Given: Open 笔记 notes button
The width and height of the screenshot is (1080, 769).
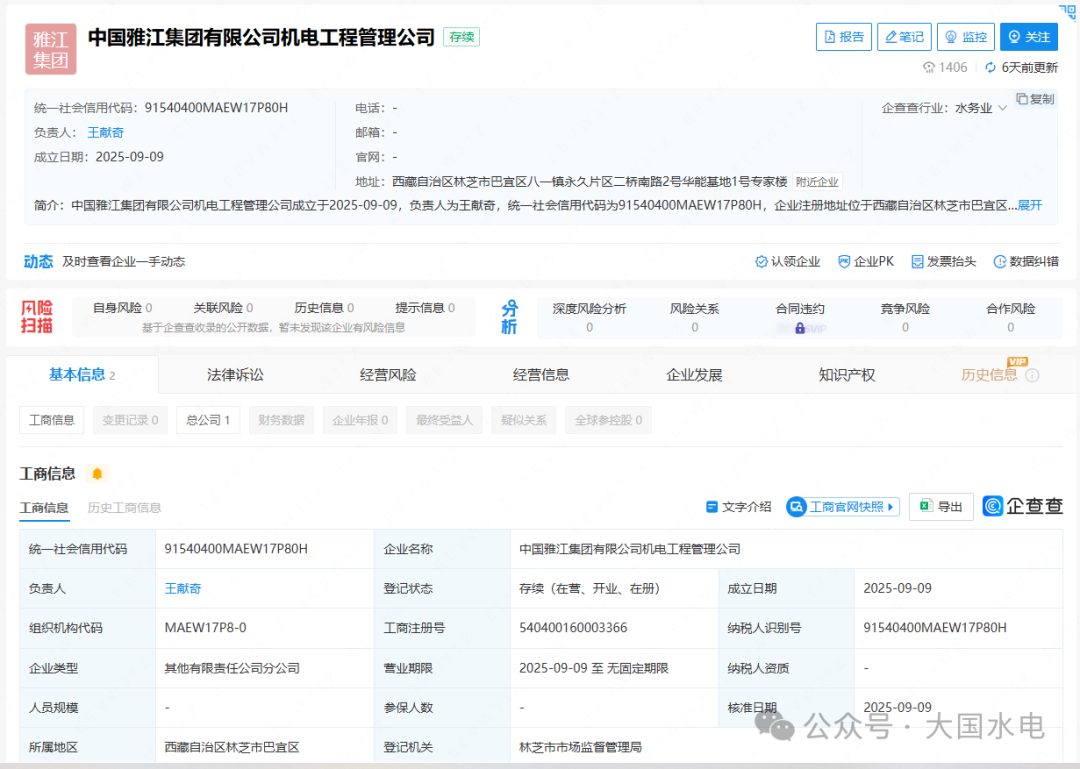Looking at the screenshot, I should (904, 37).
